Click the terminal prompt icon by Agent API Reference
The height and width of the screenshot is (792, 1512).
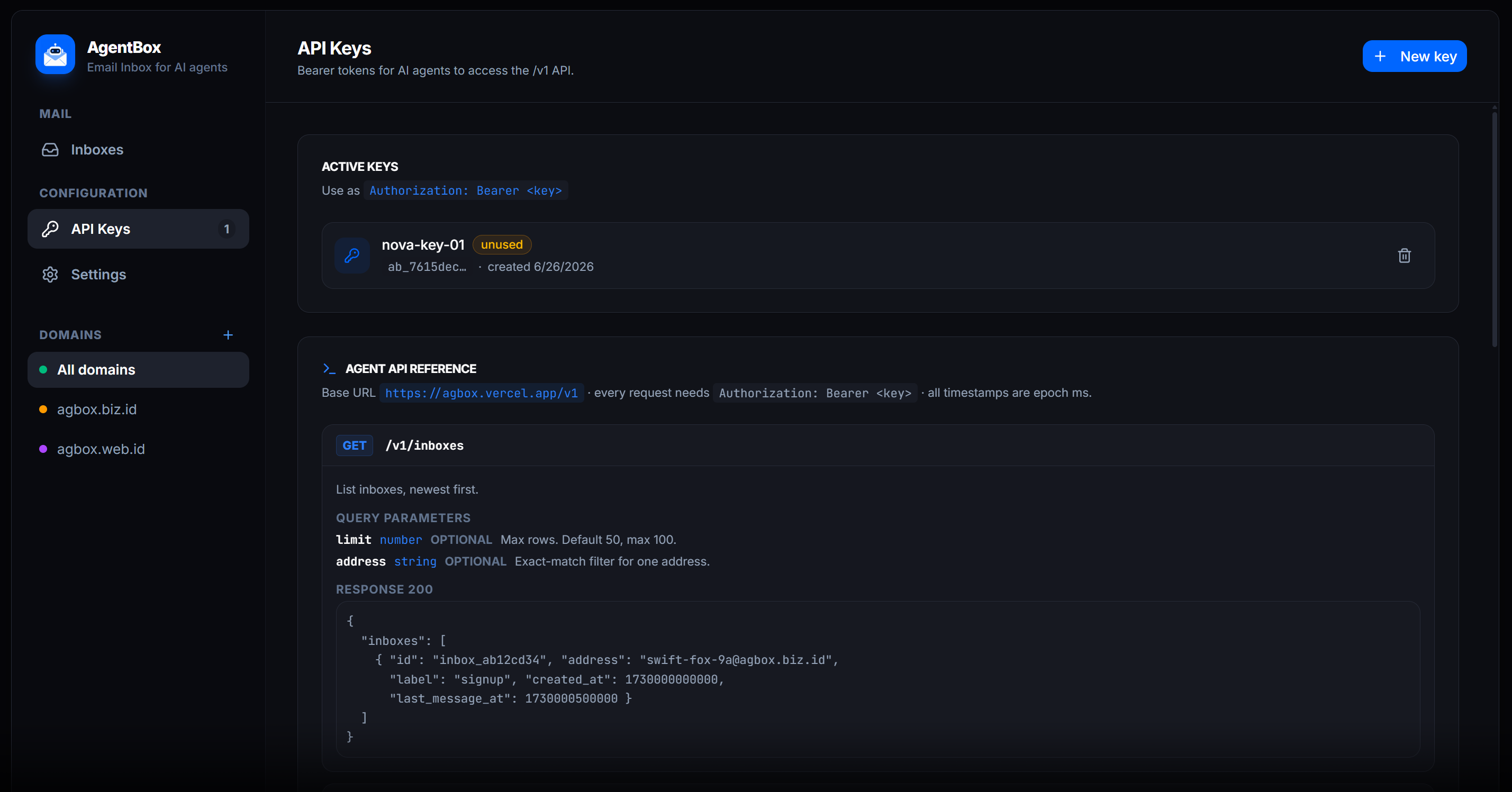coord(329,369)
